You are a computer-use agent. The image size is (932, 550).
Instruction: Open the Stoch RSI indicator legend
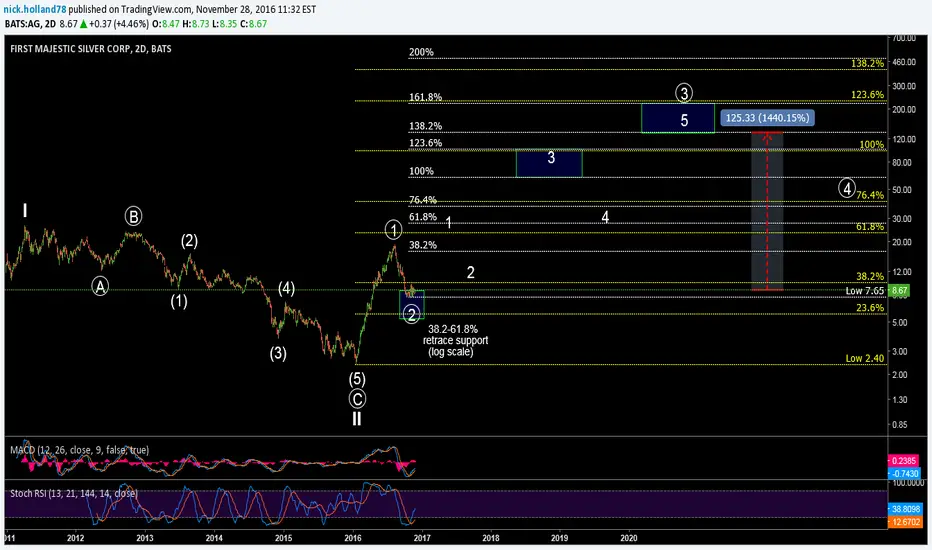[74, 493]
